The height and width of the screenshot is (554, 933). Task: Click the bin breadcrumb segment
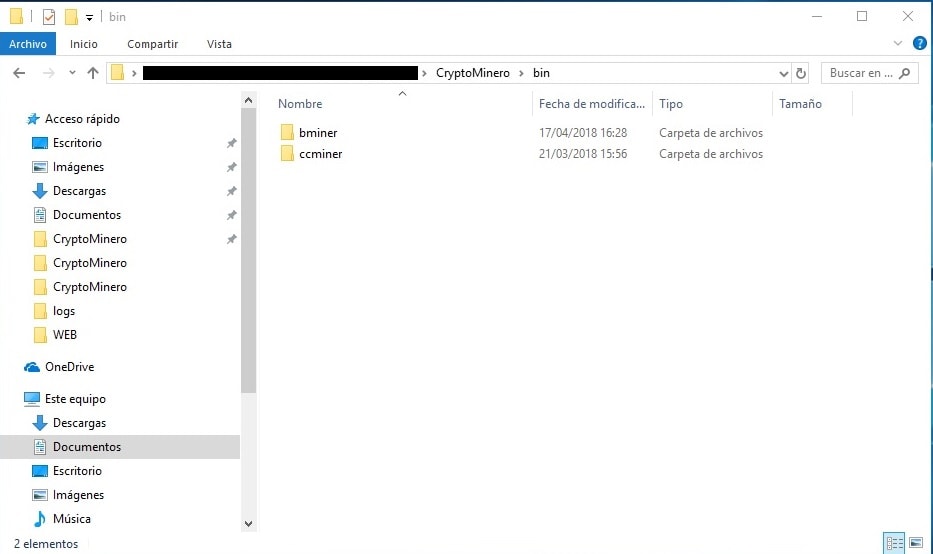coord(541,73)
